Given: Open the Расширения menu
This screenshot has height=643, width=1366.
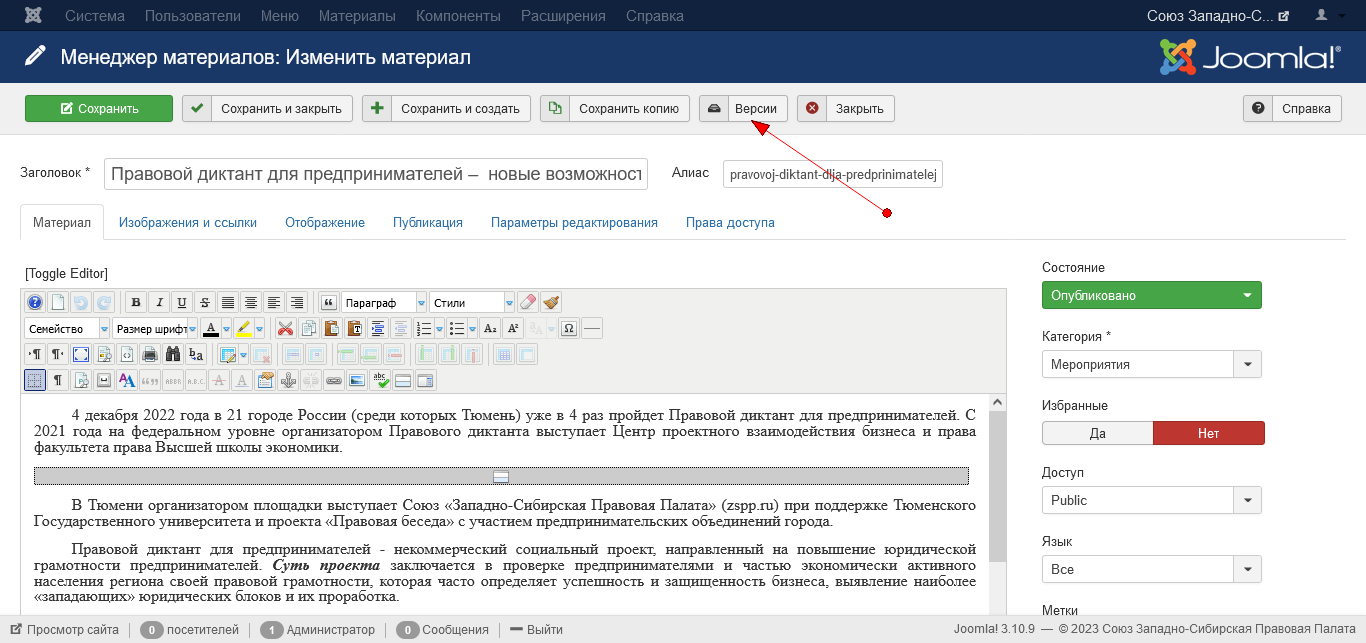Looking at the screenshot, I should [x=563, y=16].
